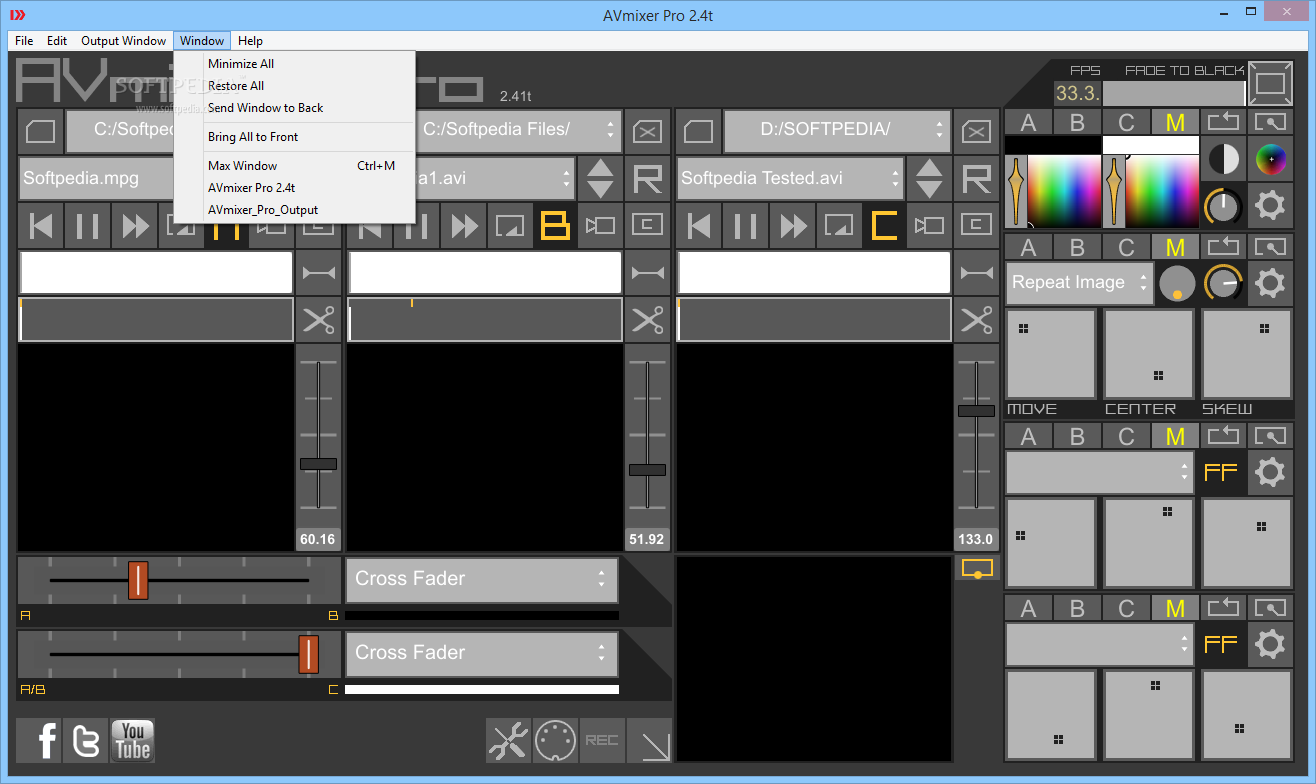1316x784 pixels.
Task: Fast forward channel C
Action: tap(793, 226)
